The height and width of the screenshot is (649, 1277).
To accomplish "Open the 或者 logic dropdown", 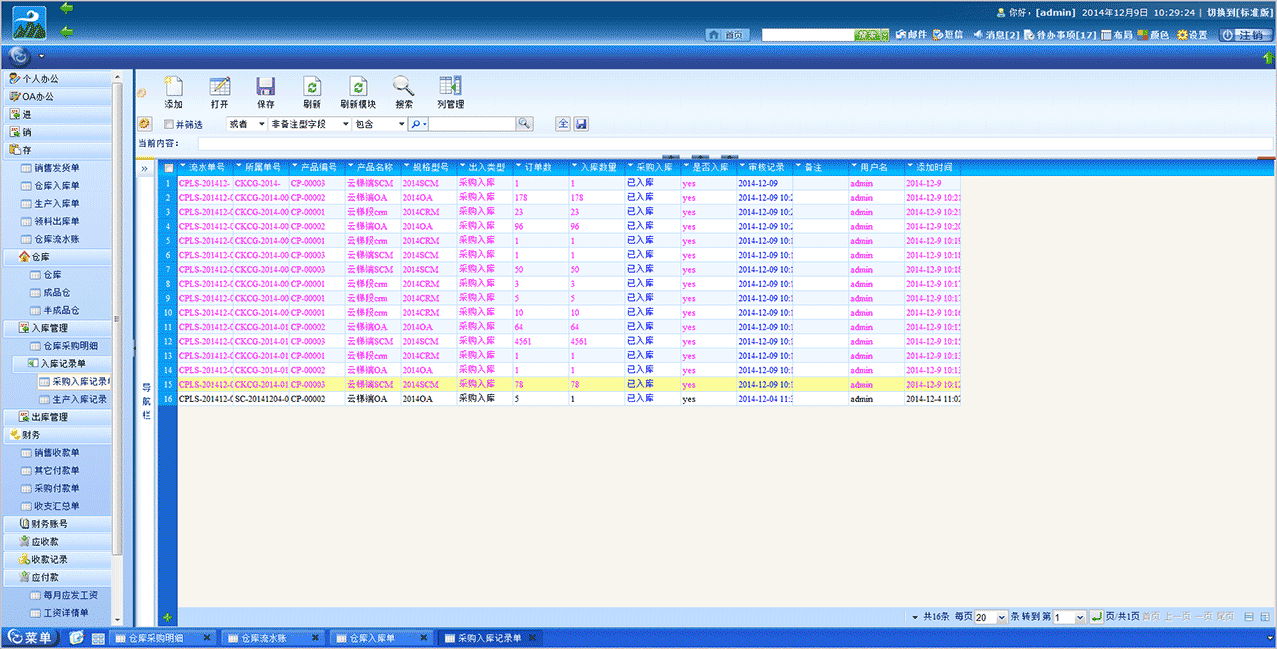I will 246,124.
